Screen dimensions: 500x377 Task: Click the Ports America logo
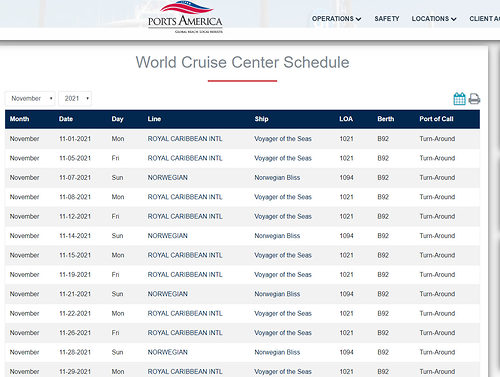(185, 17)
